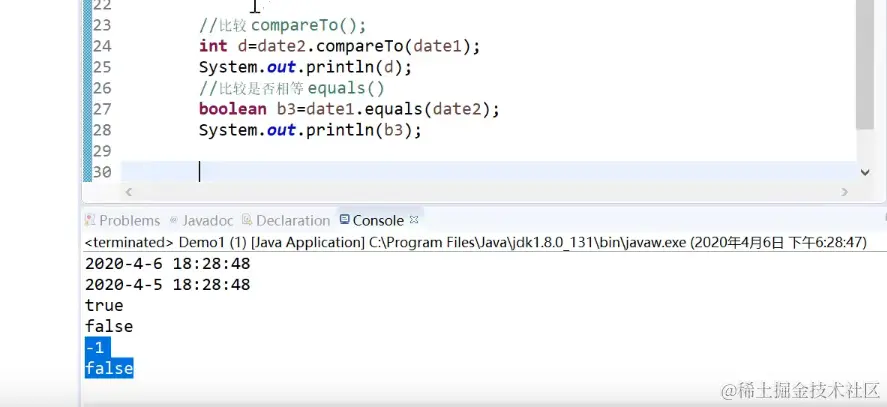Click console output '2020-4-5 18:28:48'

click(x=167, y=285)
